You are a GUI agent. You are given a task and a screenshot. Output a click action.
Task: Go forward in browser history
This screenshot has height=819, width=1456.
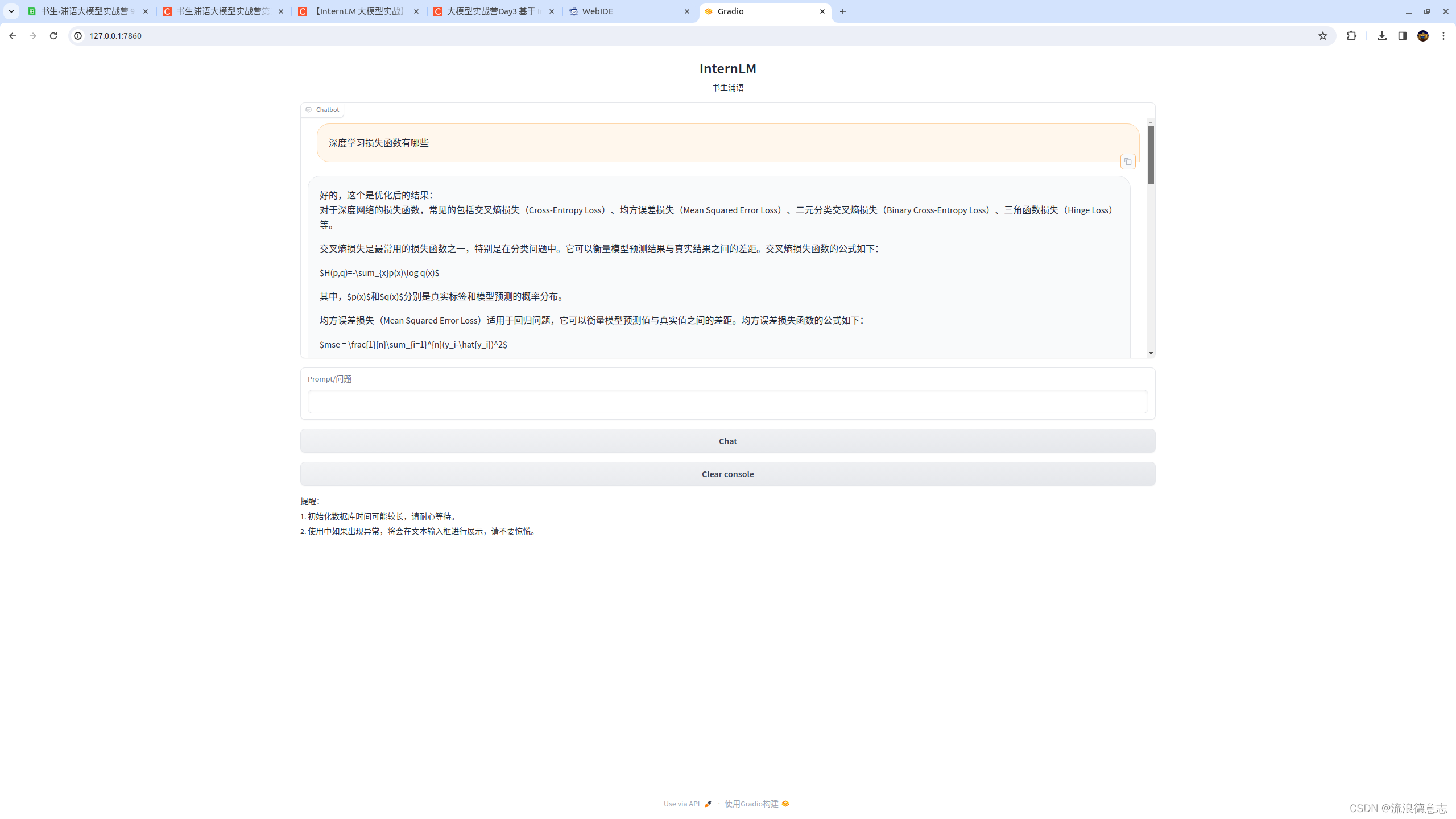33,36
